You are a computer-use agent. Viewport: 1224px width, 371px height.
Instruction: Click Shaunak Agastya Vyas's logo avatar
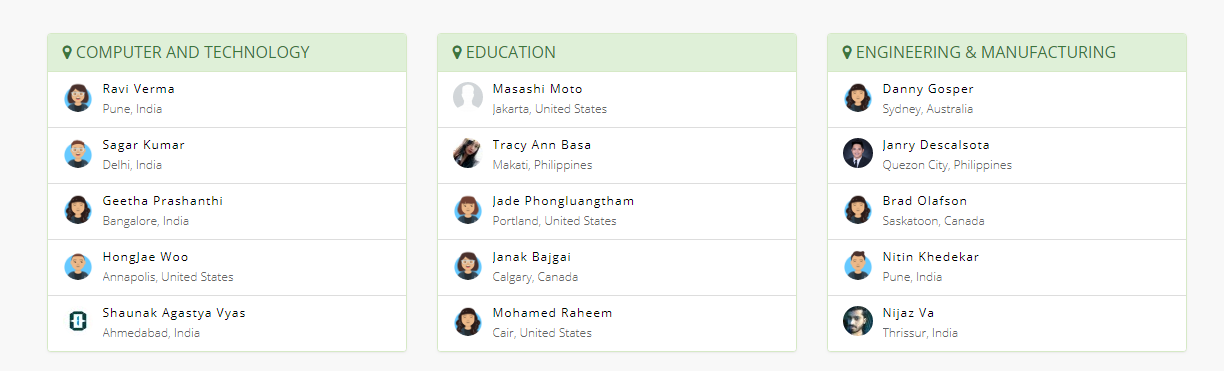(x=78, y=321)
